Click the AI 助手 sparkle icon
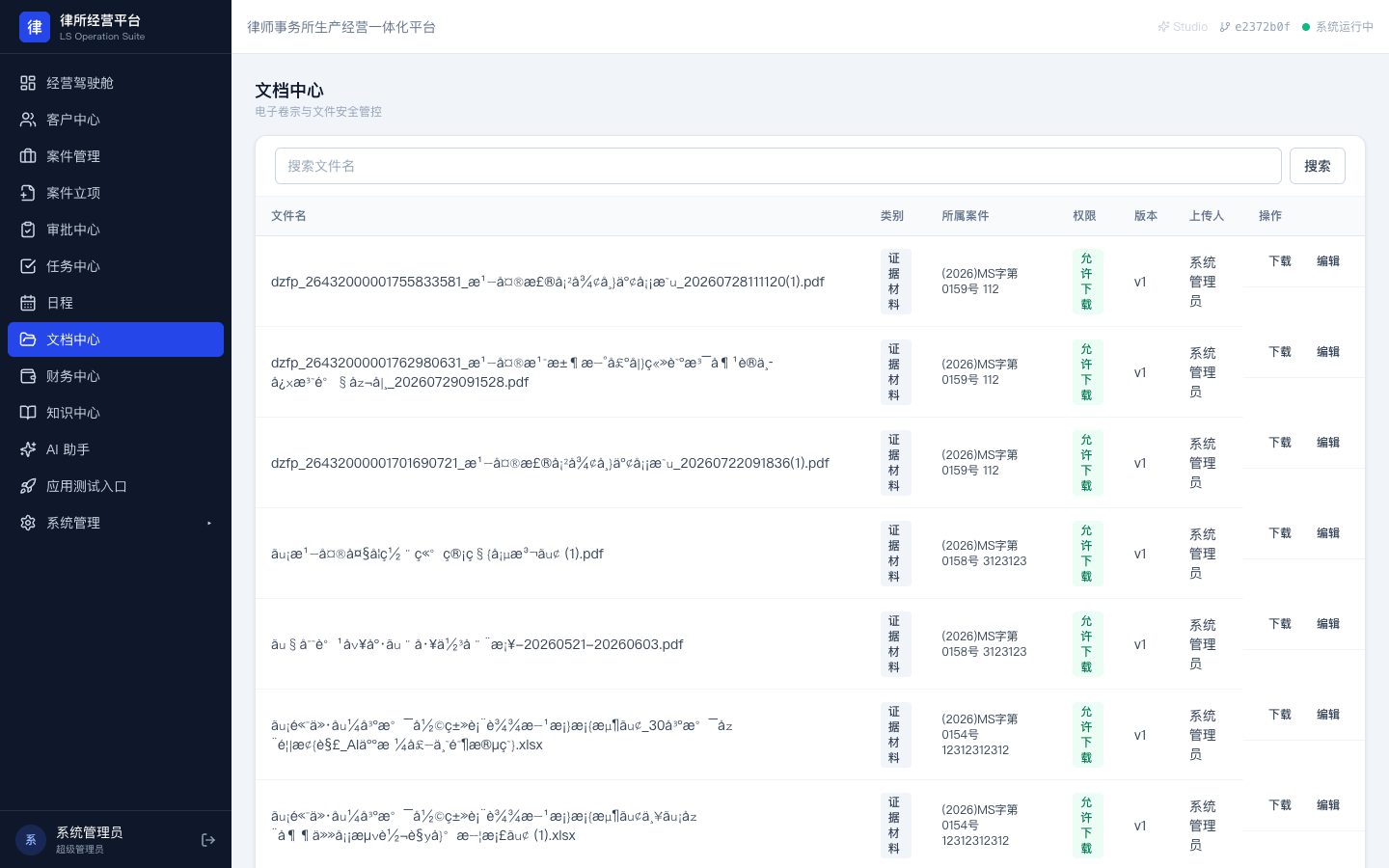This screenshot has width=1389, height=868. [28, 449]
